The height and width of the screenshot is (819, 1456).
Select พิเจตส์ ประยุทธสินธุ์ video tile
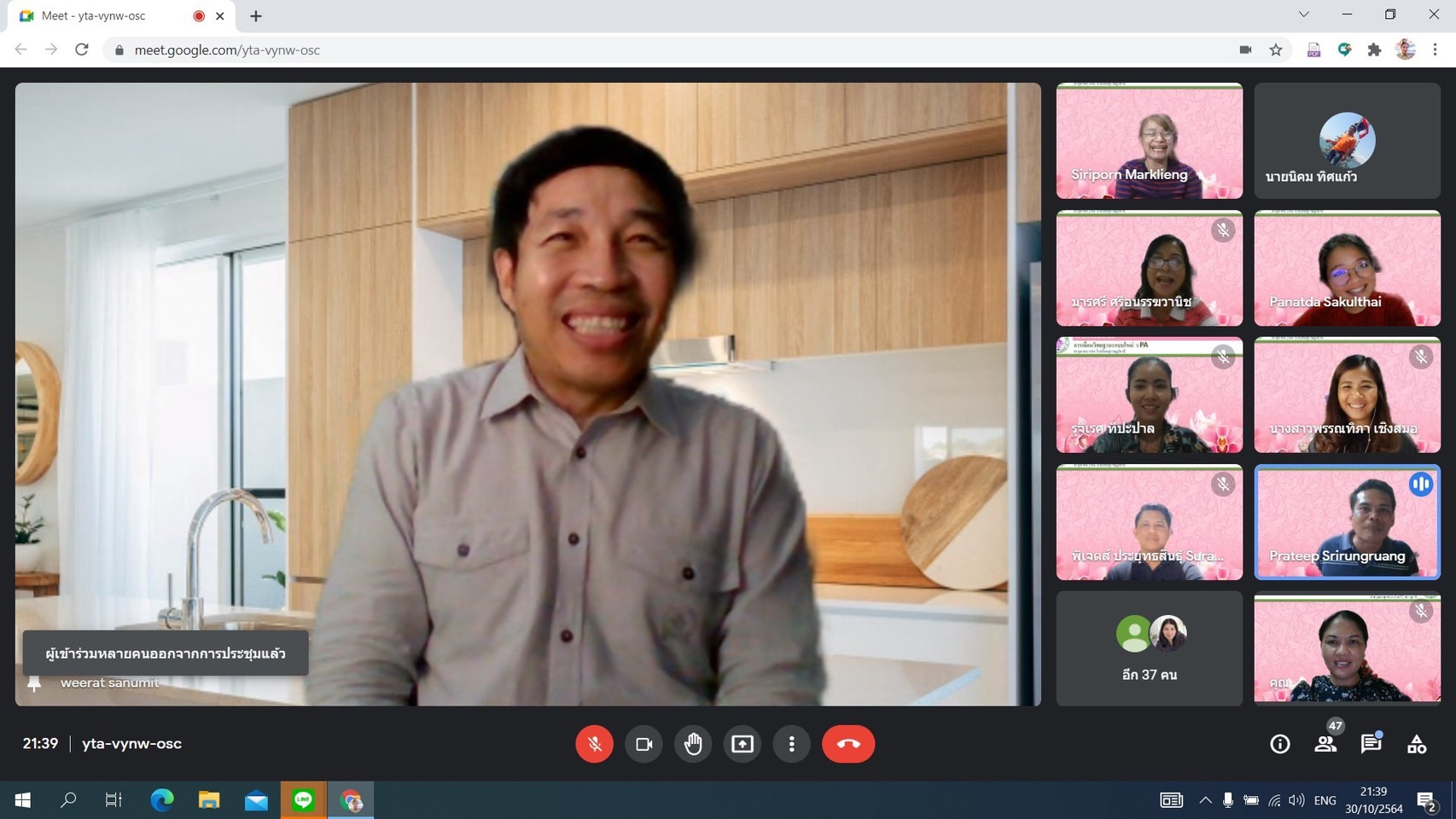click(x=1149, y=522)
